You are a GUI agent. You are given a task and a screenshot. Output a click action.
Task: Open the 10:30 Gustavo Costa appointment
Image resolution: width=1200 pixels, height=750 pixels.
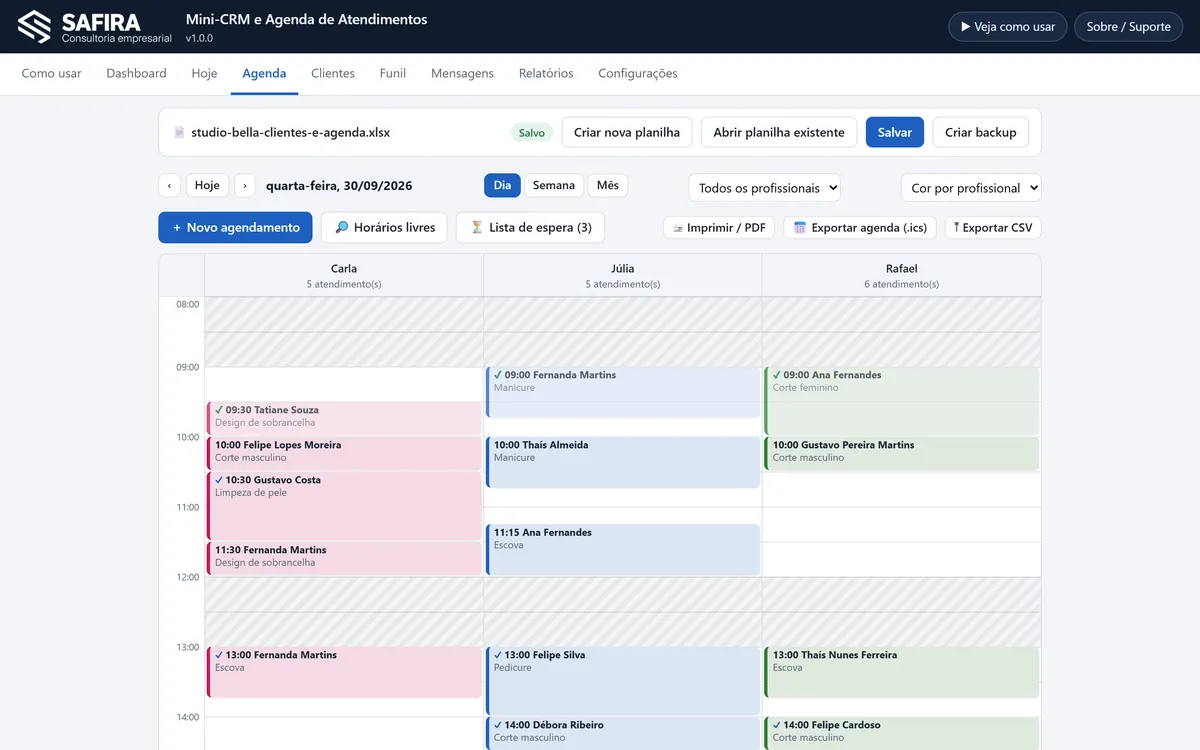[x=344, y=506]
